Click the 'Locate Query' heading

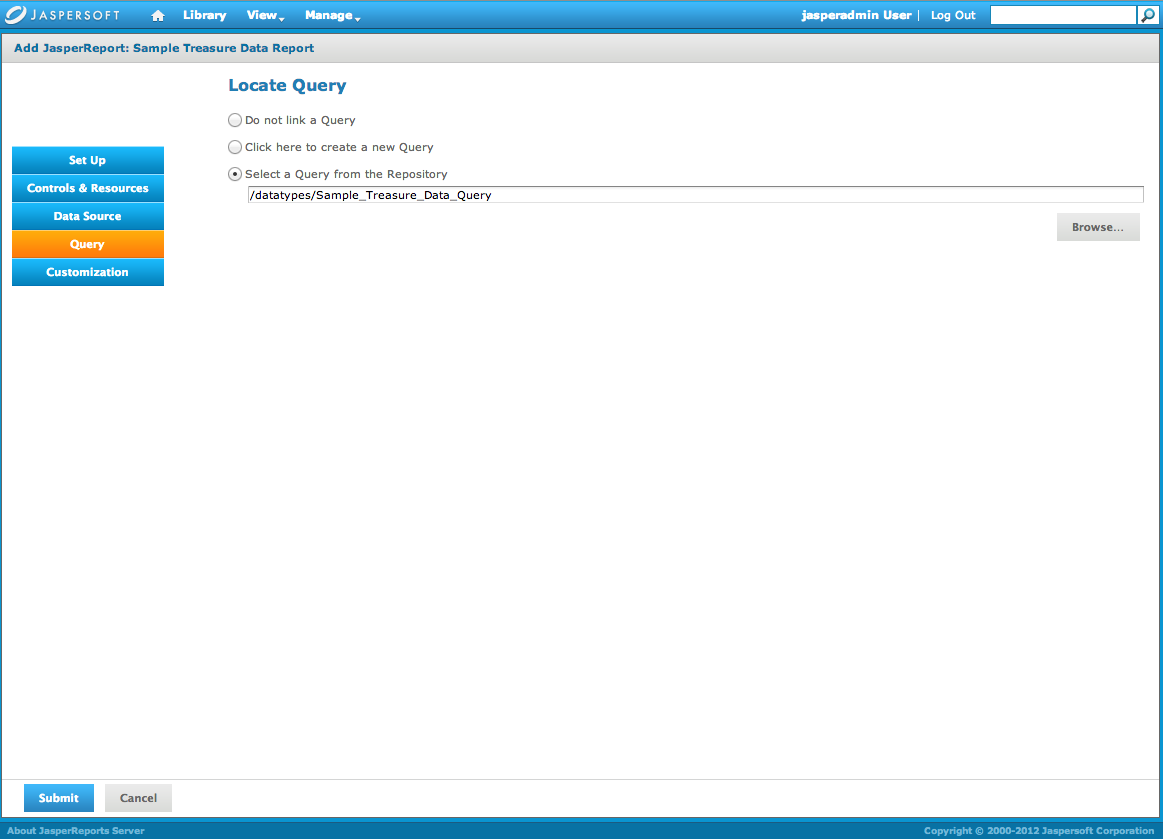click(287, 85)
